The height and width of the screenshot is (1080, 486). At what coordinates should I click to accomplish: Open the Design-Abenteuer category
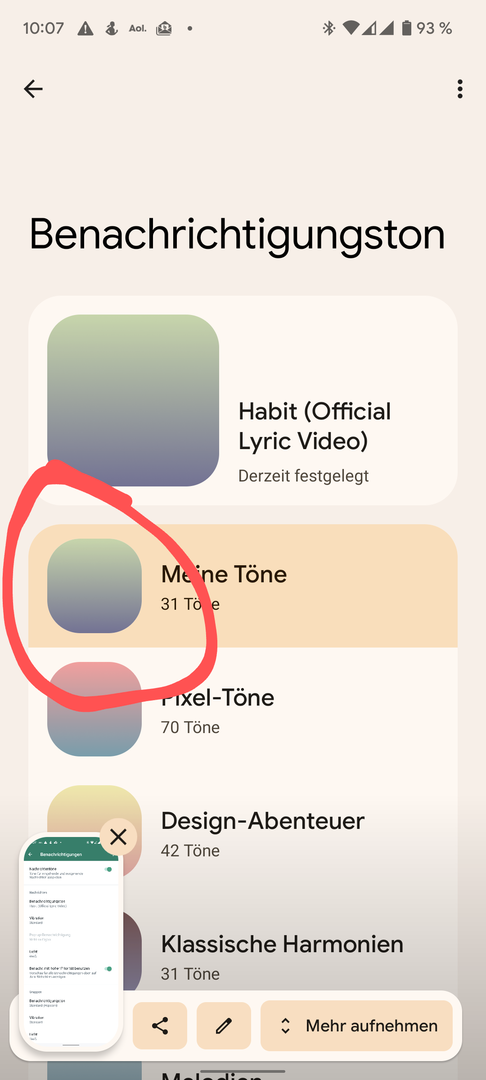click(243, 832)
